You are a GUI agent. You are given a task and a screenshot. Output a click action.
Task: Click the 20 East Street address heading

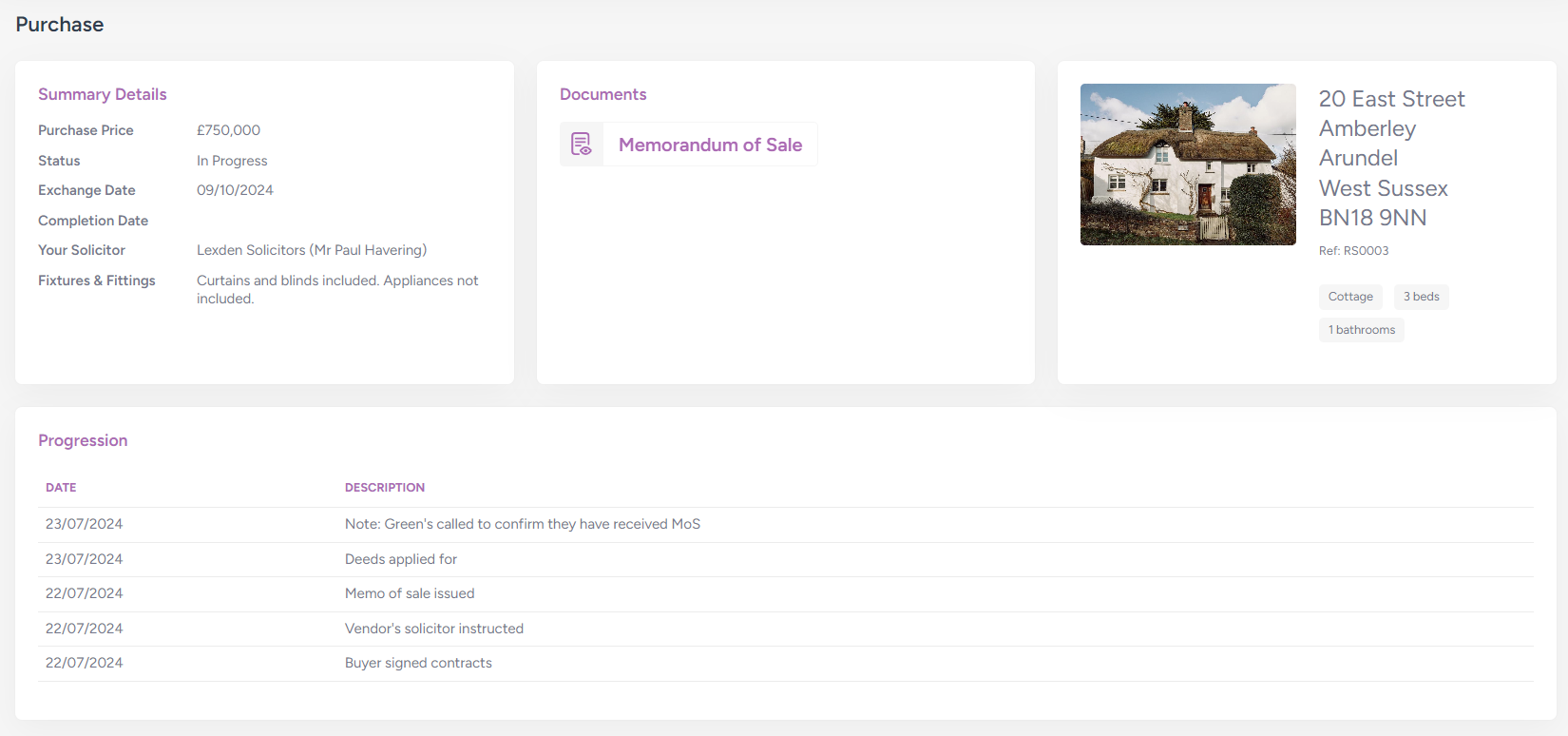point(1391,99)
